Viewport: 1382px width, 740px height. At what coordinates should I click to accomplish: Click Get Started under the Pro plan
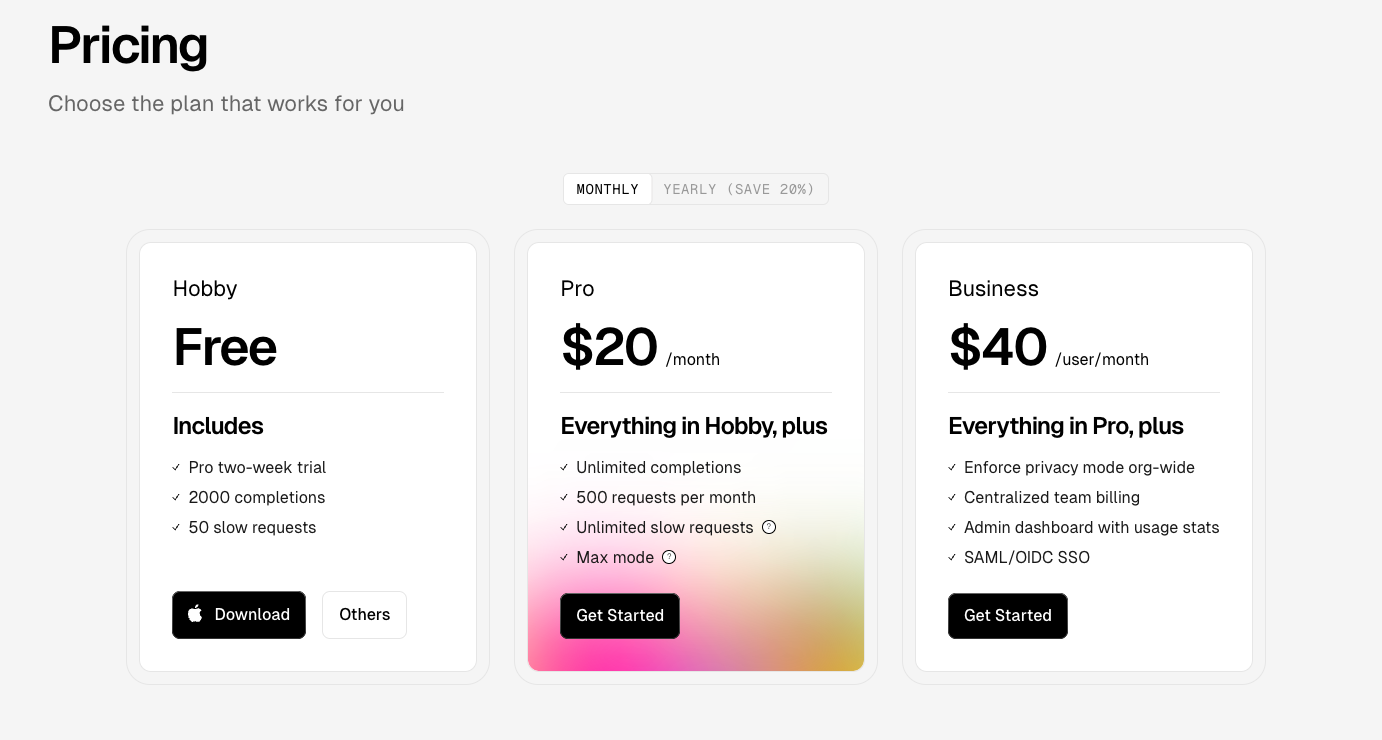pyautogui.click(x=619, y=615)
